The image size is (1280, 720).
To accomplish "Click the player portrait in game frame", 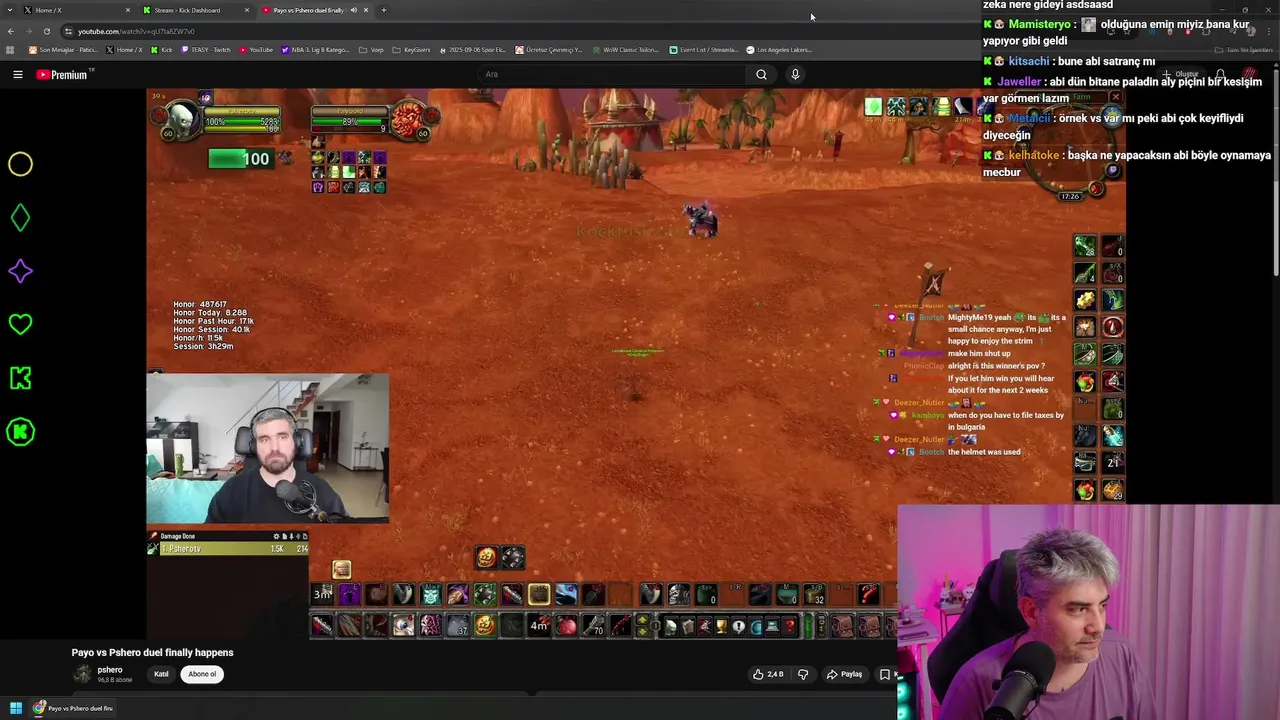I will [x=181, y=119].
